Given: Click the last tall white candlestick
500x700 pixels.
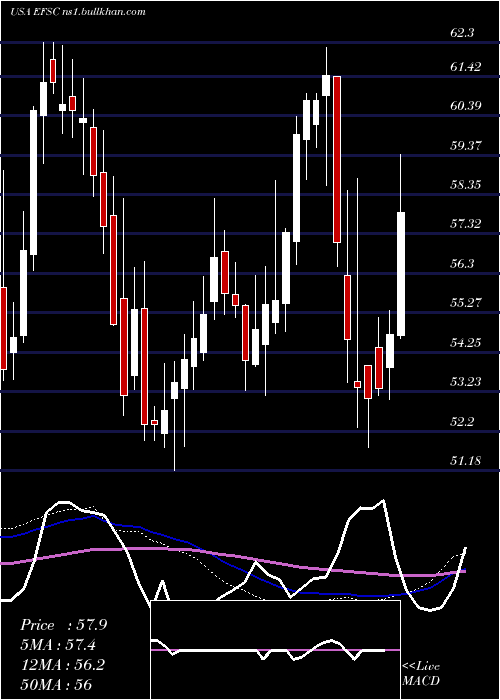Looking at the screenshot, I should [x=401, y=274].
